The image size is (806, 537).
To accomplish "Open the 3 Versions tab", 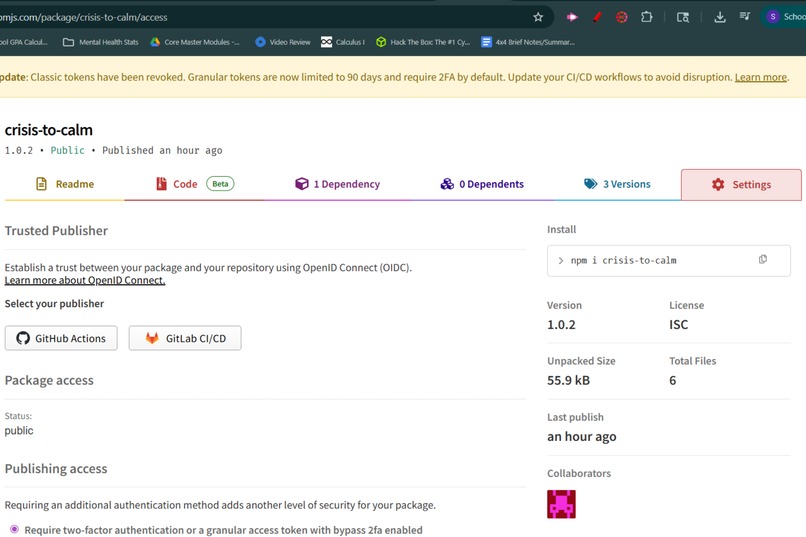I will 617,184.
